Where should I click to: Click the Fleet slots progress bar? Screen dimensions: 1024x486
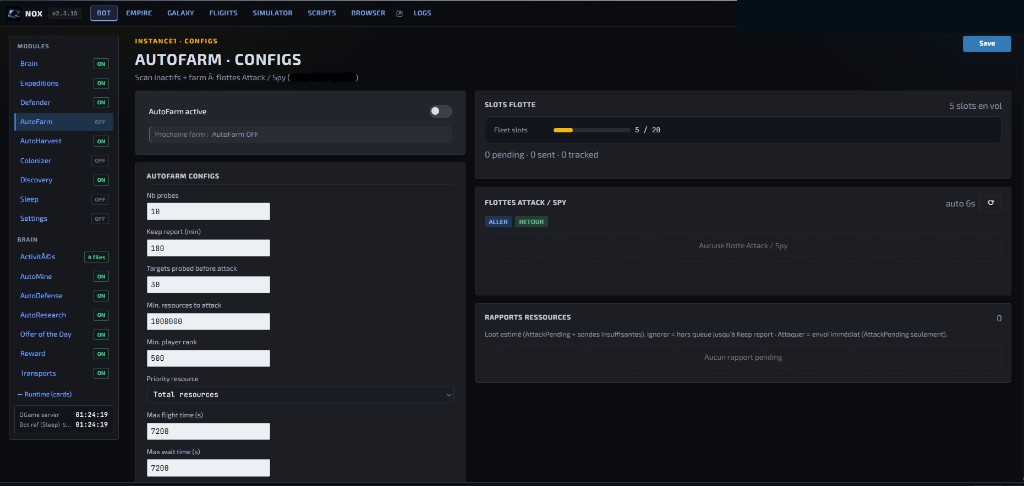coord(592,130)
